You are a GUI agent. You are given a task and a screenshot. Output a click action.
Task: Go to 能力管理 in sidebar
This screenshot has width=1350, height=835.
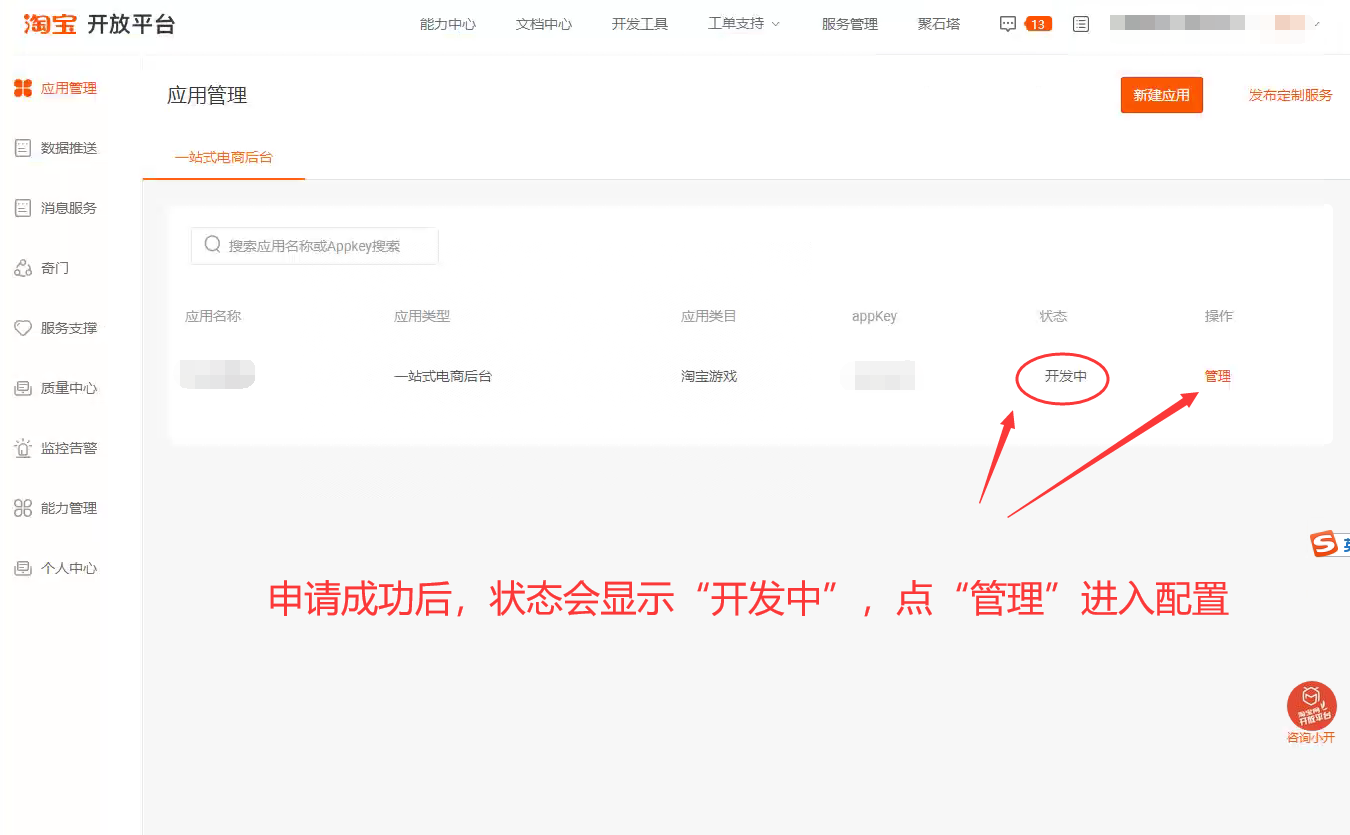(x=69, y=508)
